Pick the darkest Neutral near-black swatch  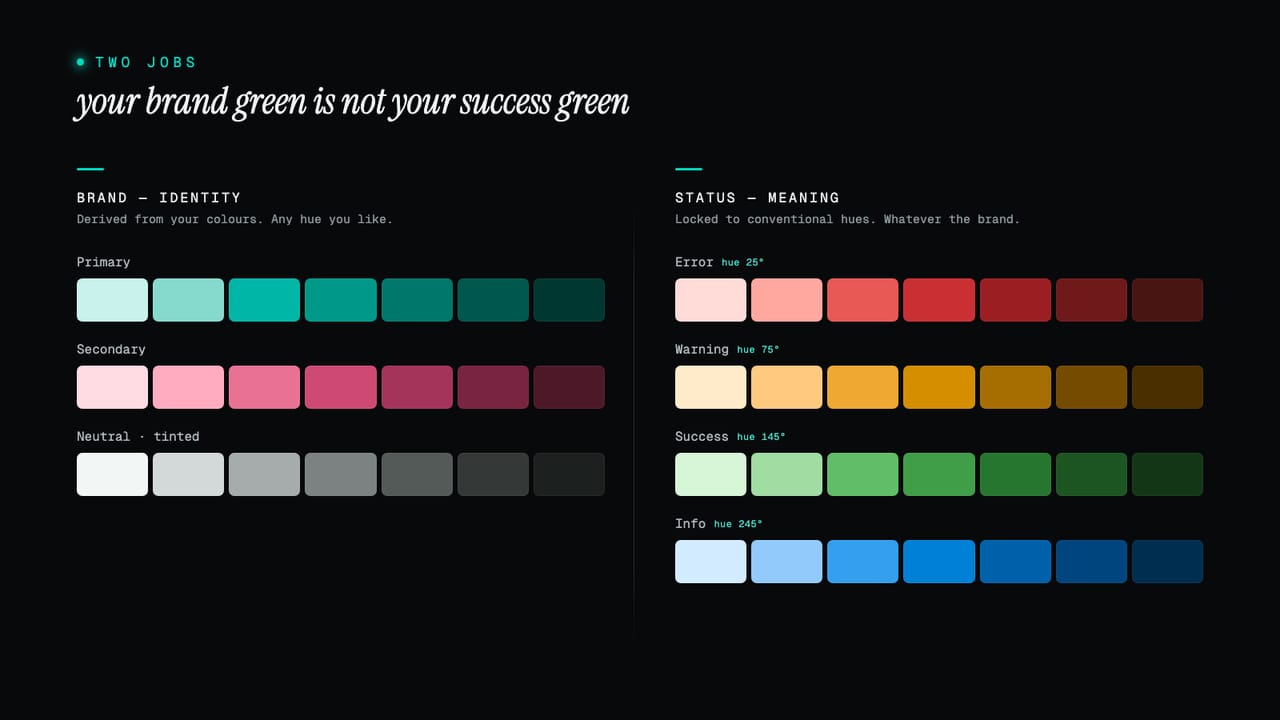pos(569,474)
